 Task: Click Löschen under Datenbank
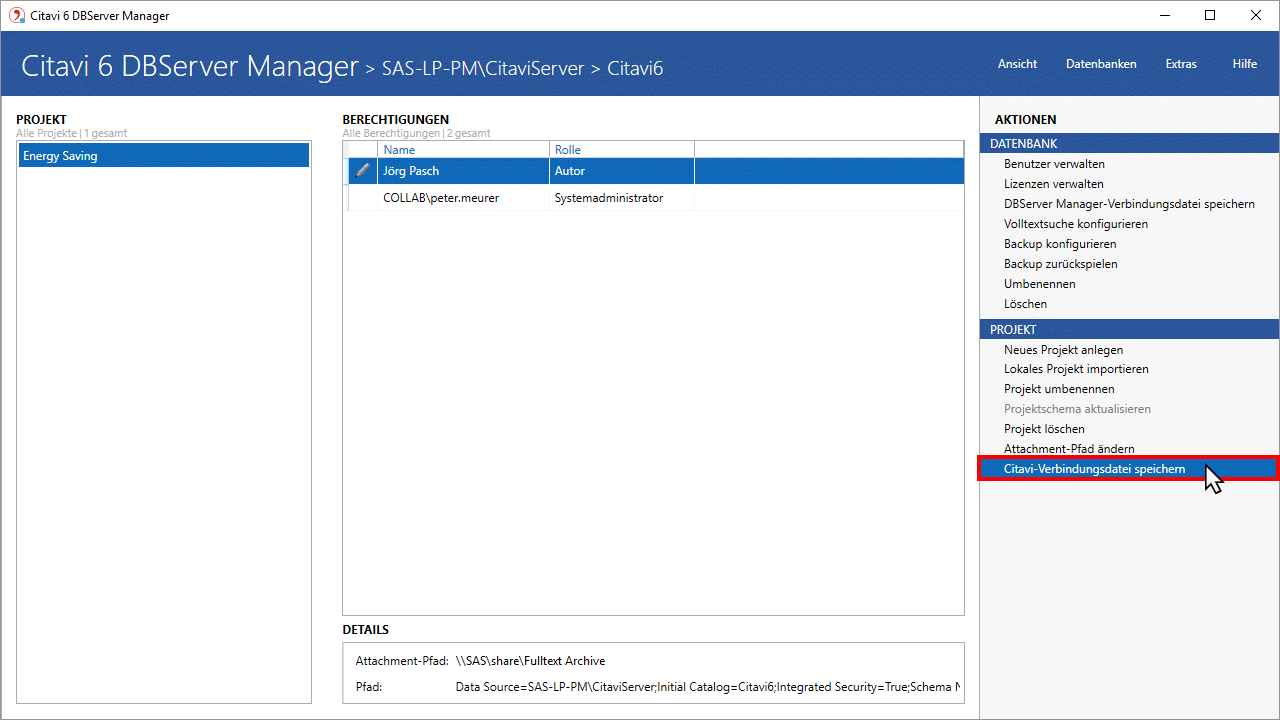point(1026,304)
